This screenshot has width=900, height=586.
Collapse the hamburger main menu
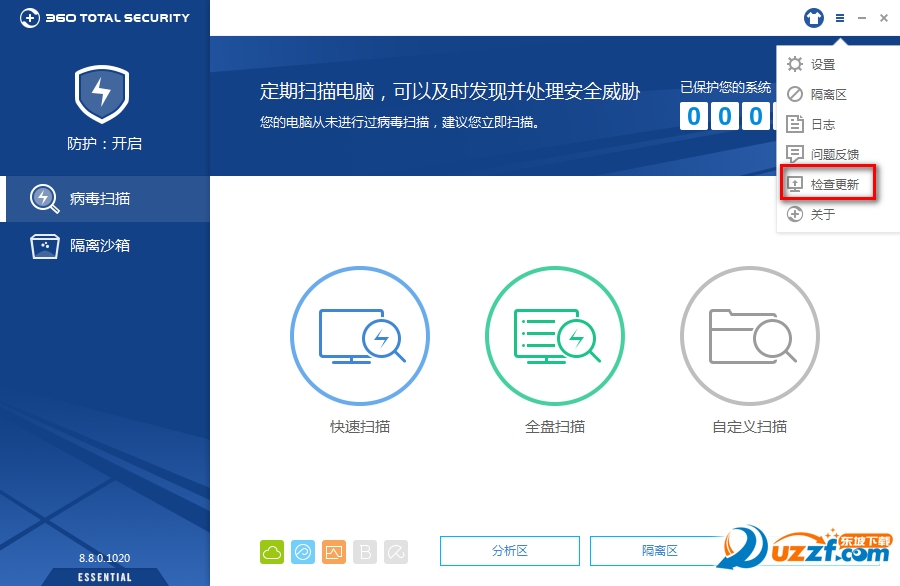click(840, 18)
